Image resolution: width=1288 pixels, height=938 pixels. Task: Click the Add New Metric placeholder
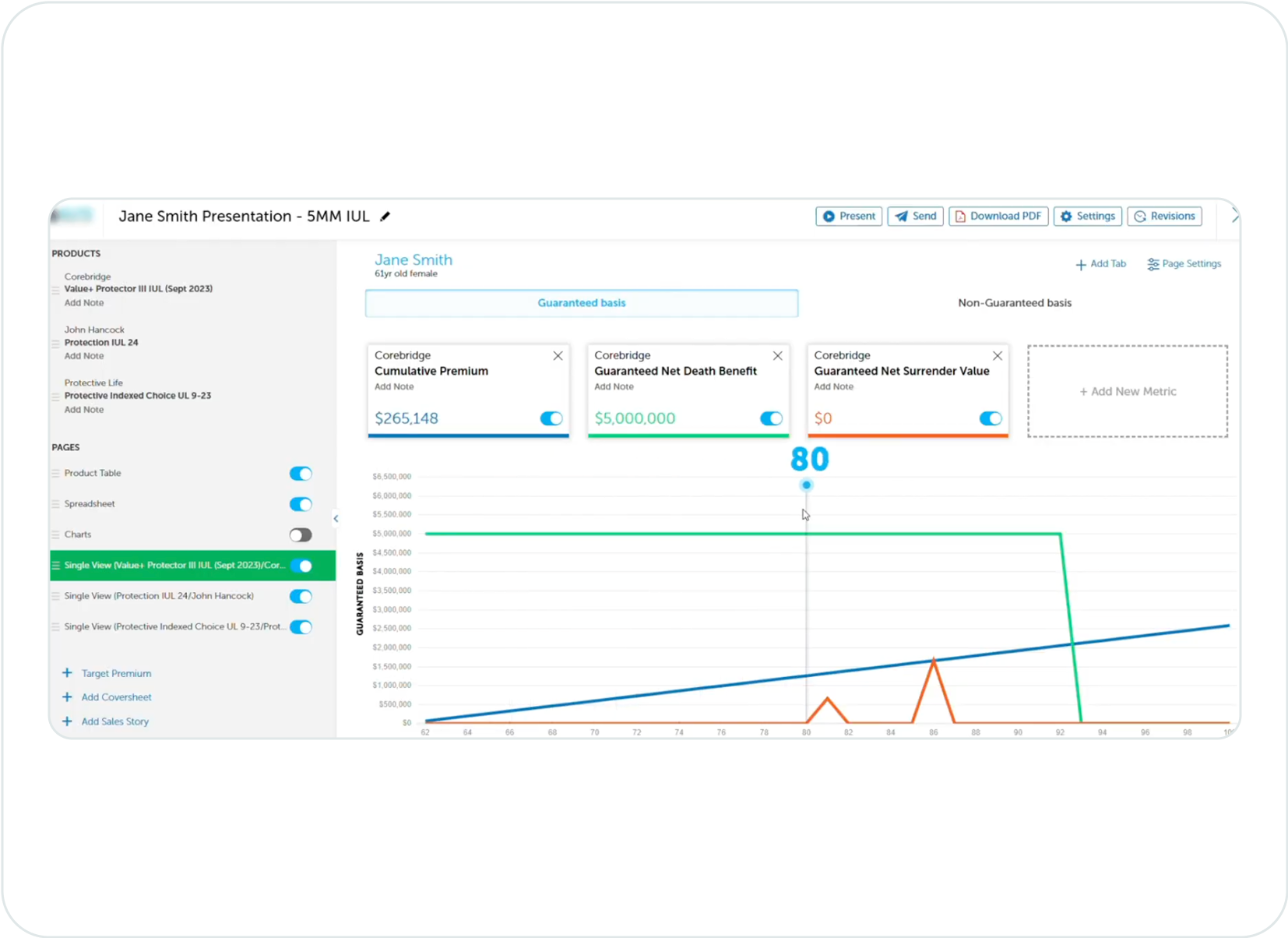point(1127,391)
